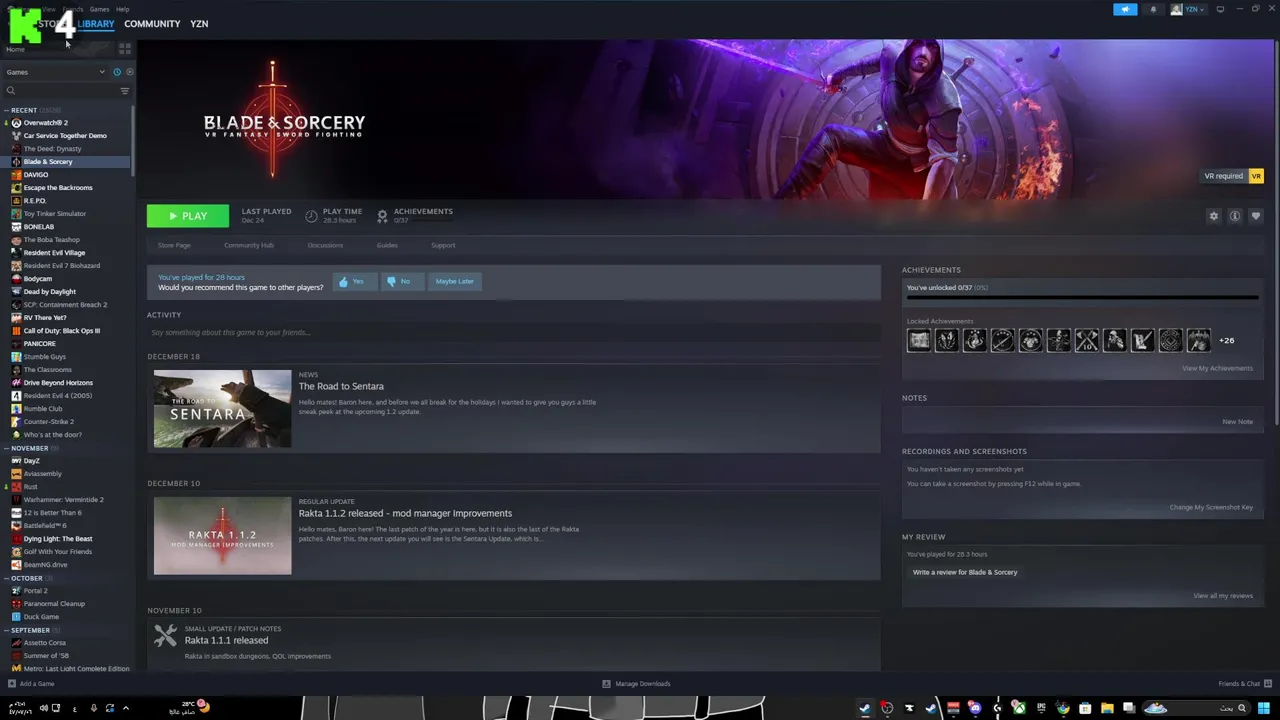The image size is (1280, 720).
Task: Click the green PLAY button
Action: click(x=187, y=216)
